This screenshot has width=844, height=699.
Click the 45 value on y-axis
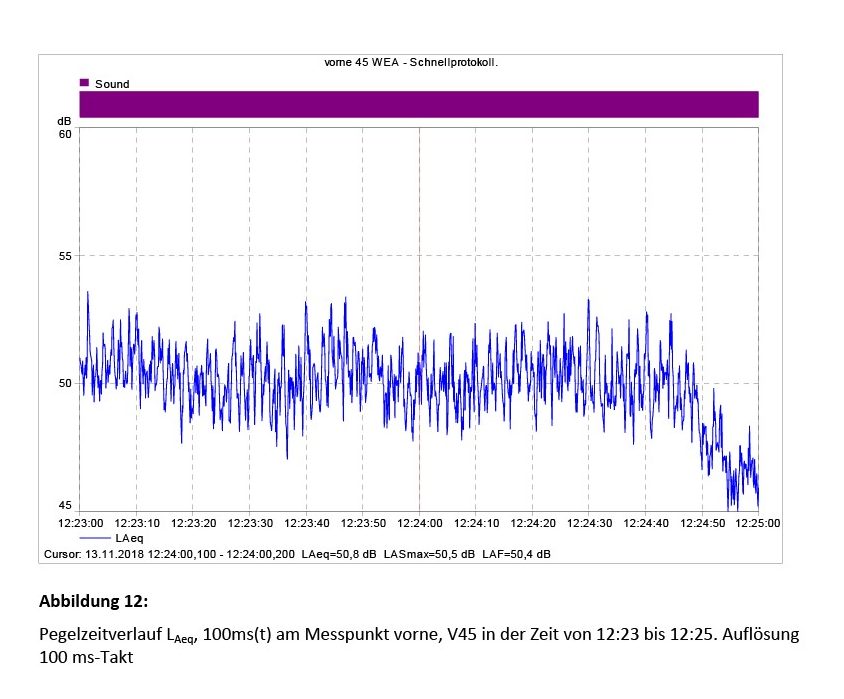click(x=65, y=505)
